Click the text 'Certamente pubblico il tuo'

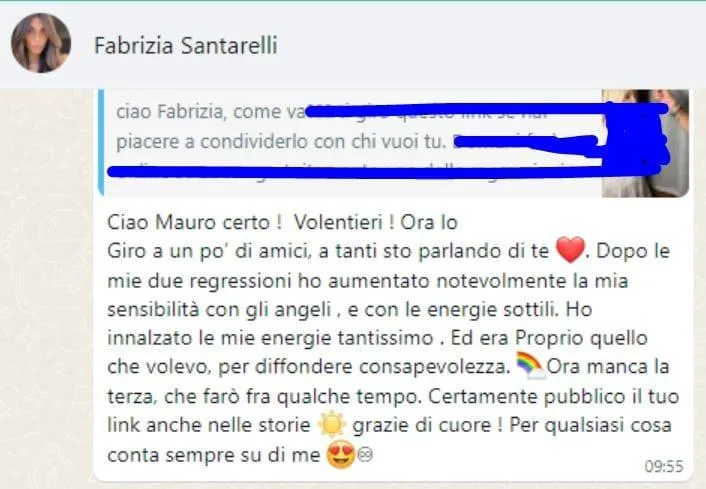(x=553, y=396)
